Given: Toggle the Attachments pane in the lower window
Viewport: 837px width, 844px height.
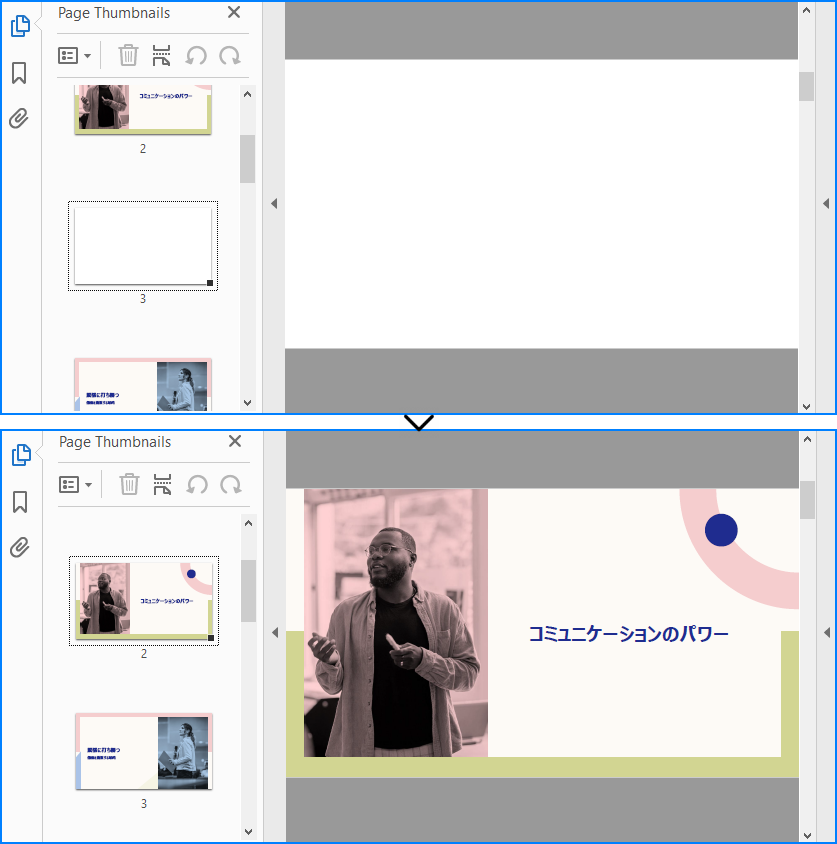Looking at the screenshot, I should tap(19, 547).
